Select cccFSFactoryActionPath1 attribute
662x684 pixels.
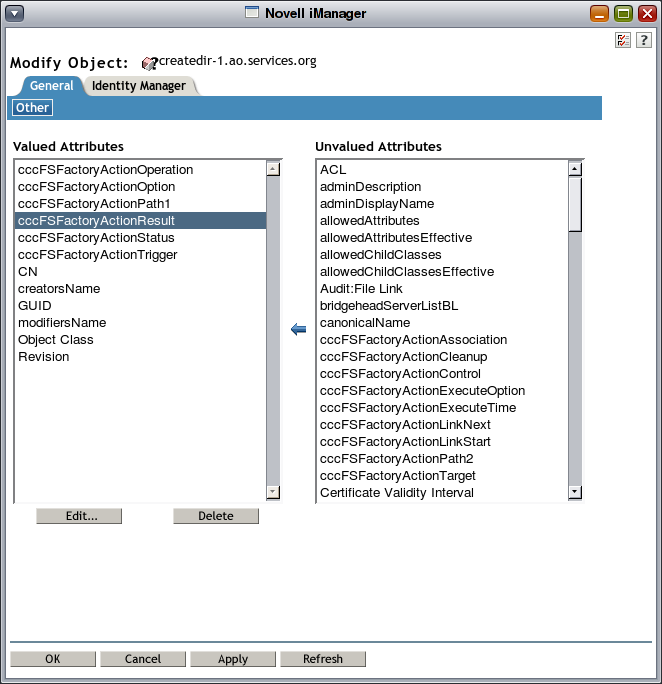point(140,204)
